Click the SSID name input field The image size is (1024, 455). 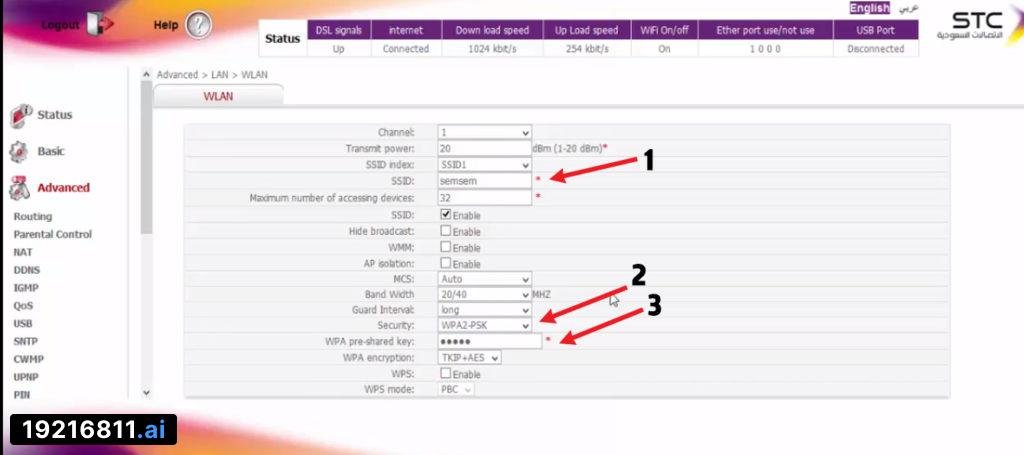coord(485,181)
